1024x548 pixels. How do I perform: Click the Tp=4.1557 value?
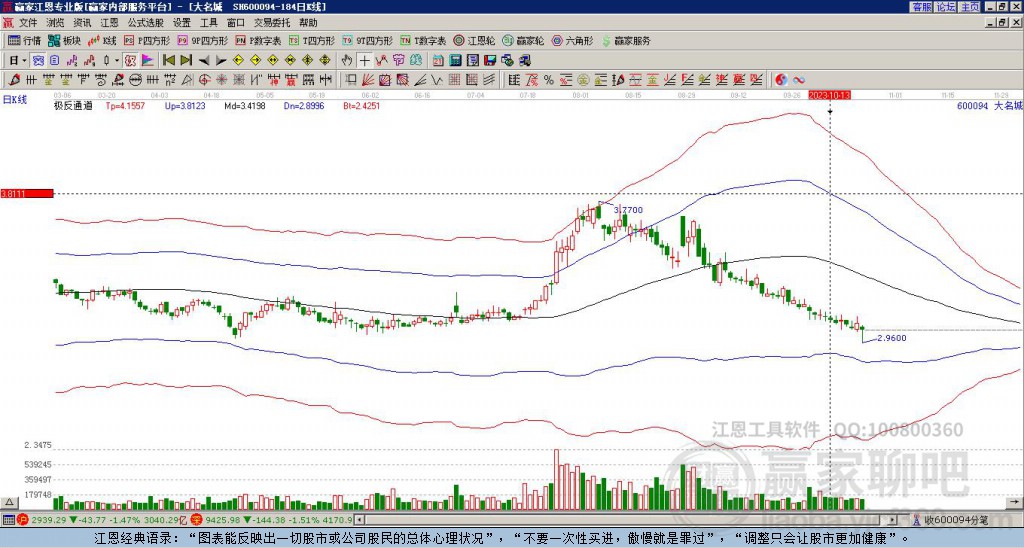[125, 106]
